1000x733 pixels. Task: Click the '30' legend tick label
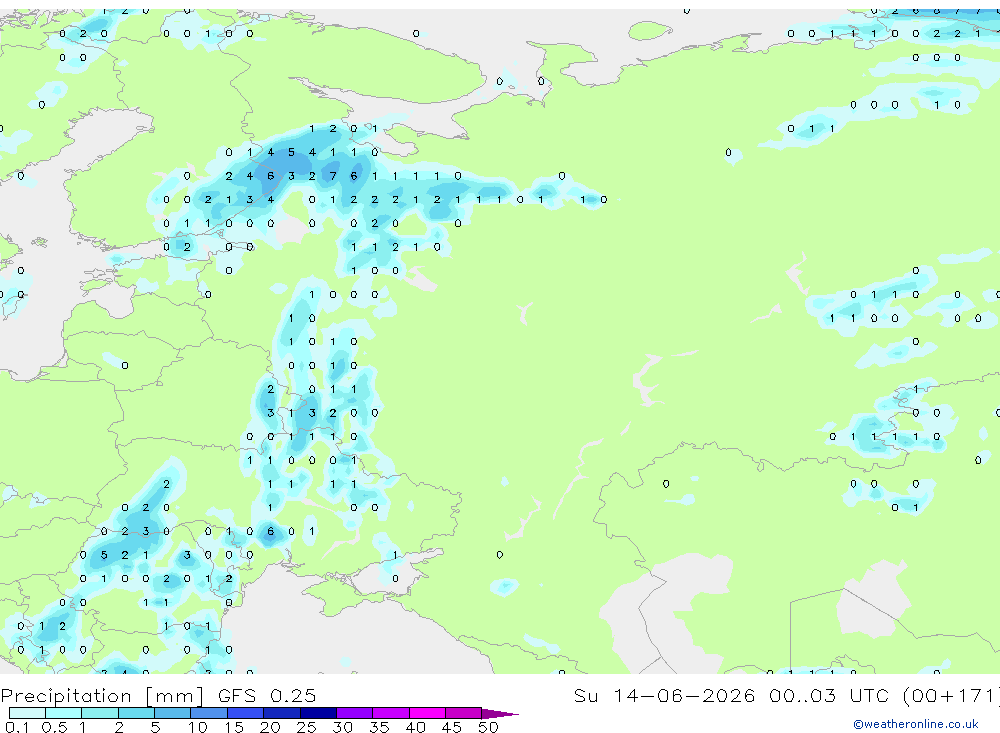click(x=342, y=727)
